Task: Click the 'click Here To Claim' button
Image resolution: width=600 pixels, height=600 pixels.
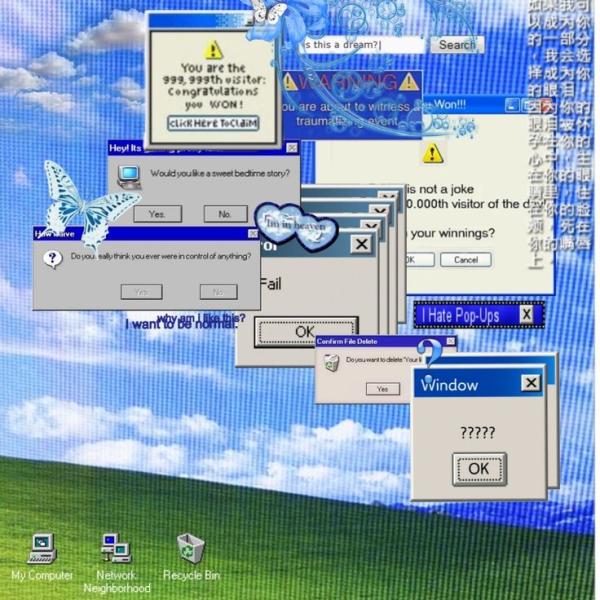Action: (213, 123)
